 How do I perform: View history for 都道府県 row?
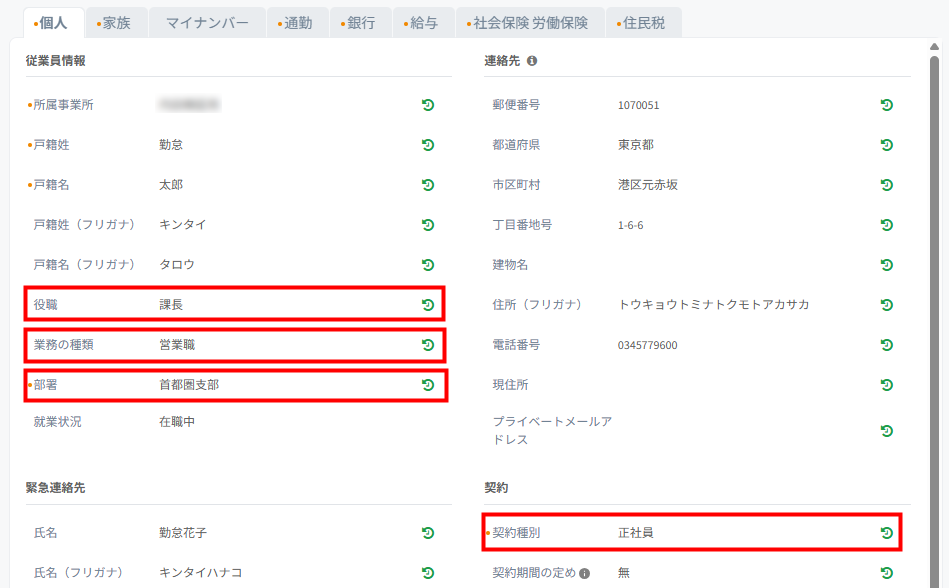tap(887, 145)
